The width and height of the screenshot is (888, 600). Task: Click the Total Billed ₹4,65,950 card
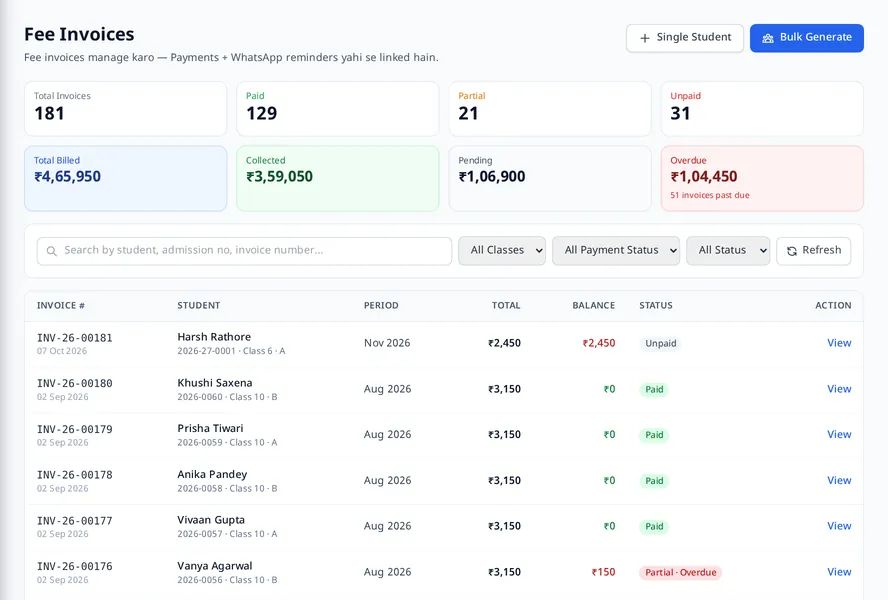click(x=125, y=178)
